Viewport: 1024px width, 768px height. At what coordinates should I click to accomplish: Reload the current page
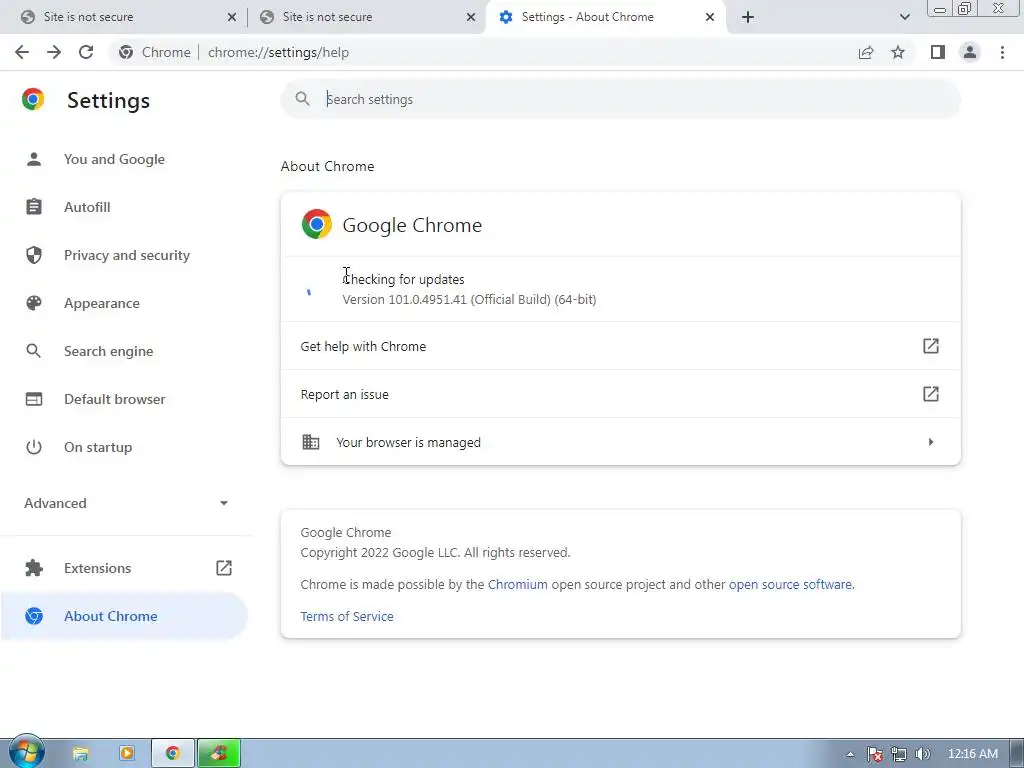86,52
